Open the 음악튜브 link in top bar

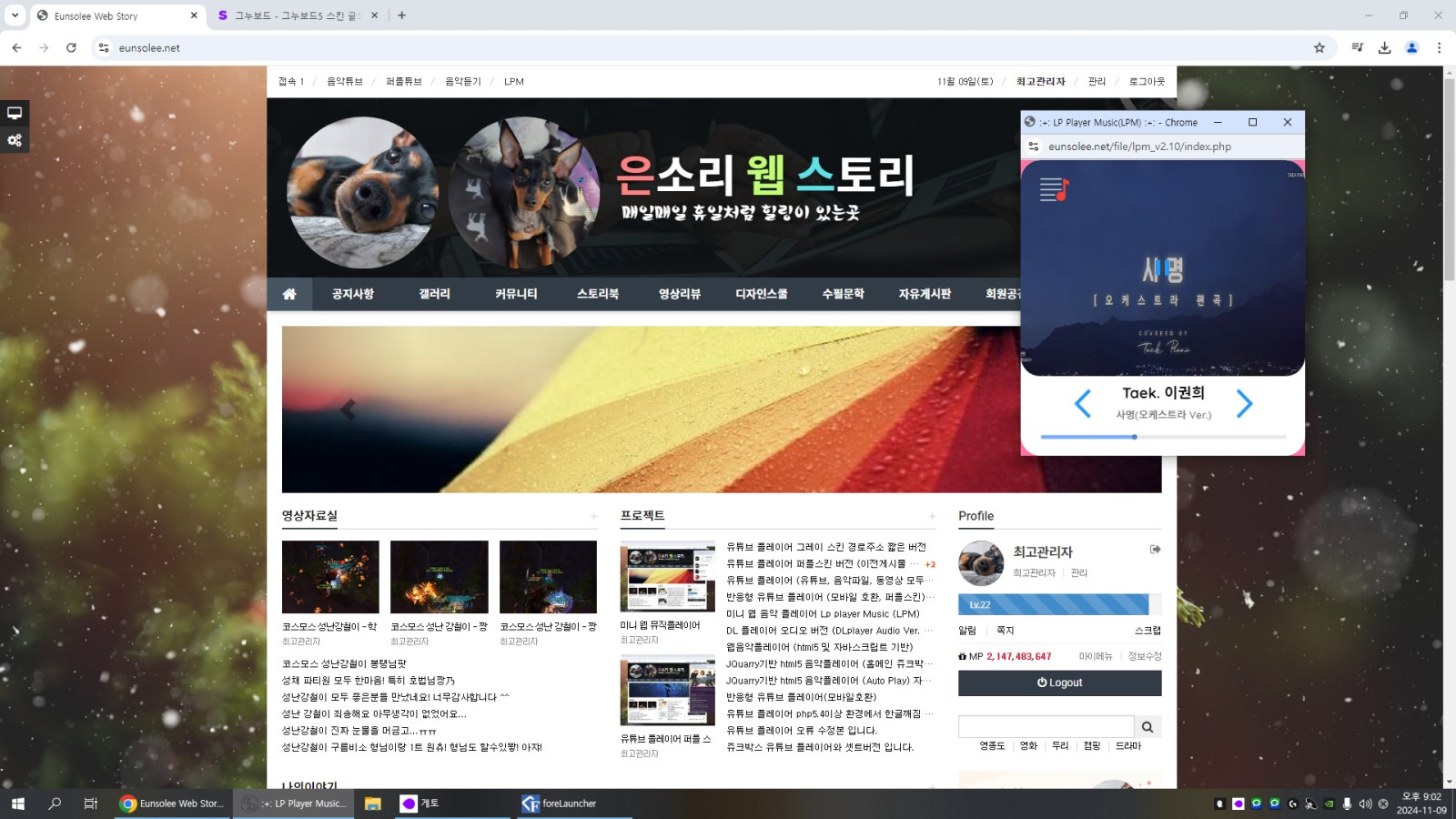tap(345, 82)
